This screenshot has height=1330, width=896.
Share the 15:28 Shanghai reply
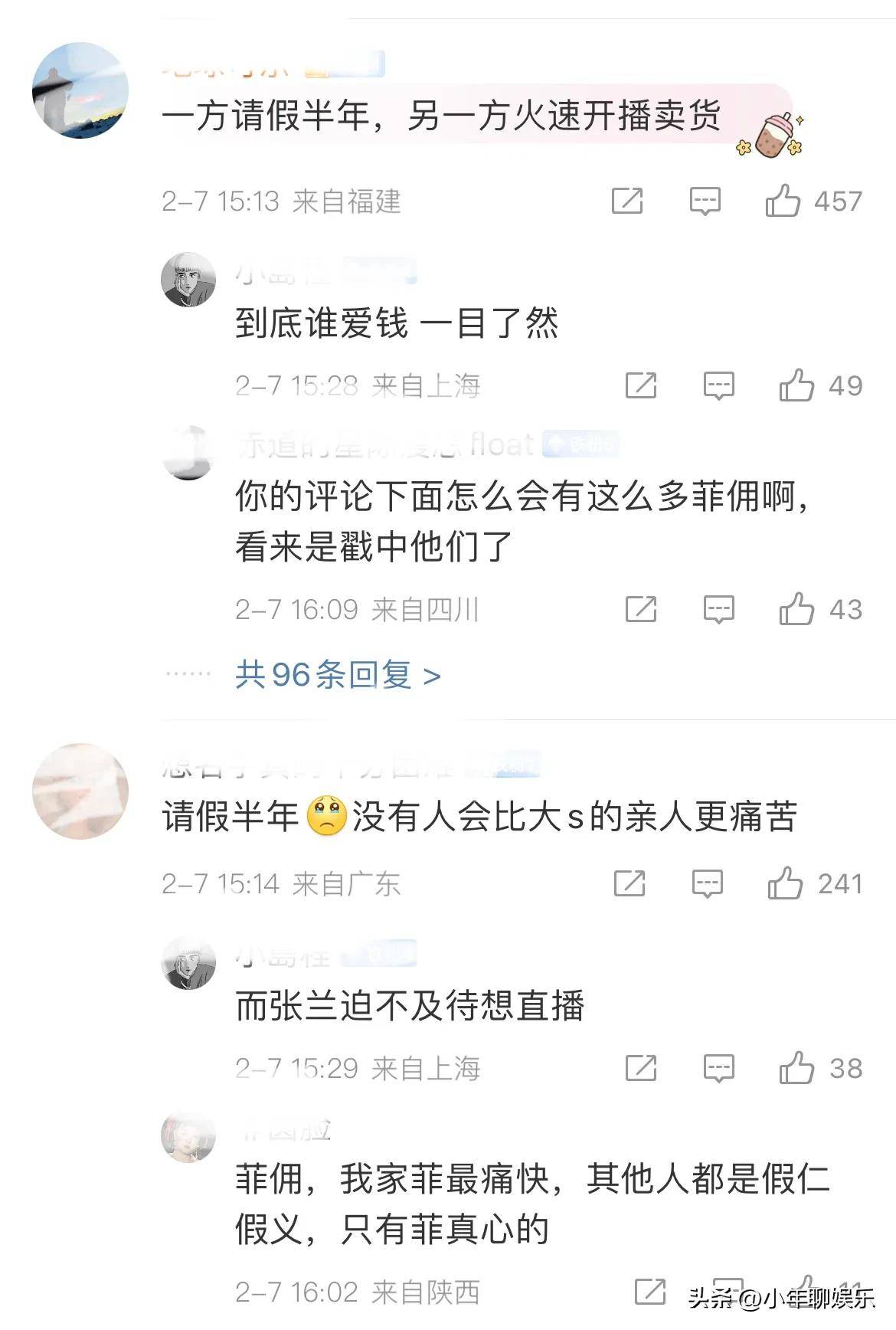click(x=641, y=385)
